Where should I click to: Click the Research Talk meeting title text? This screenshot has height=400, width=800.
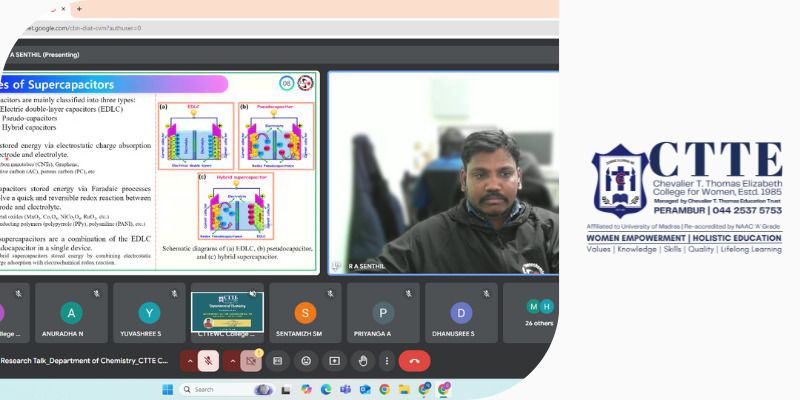point(84,361)
